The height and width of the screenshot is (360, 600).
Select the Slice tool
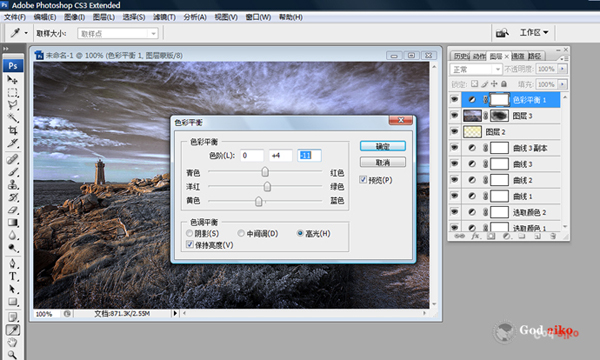pyautogui.click(x=12, y=143)
